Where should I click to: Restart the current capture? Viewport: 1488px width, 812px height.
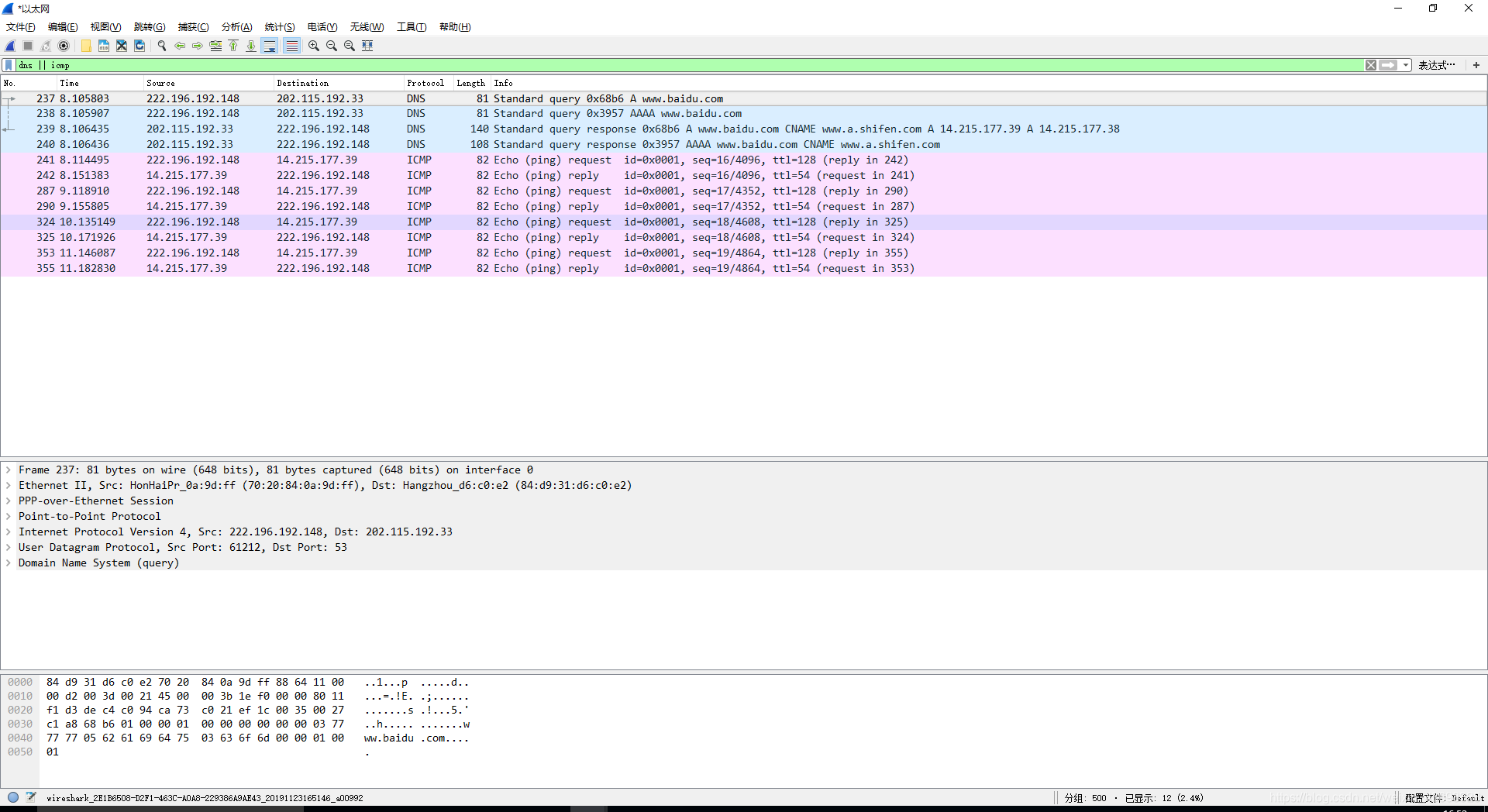point(46,46)
